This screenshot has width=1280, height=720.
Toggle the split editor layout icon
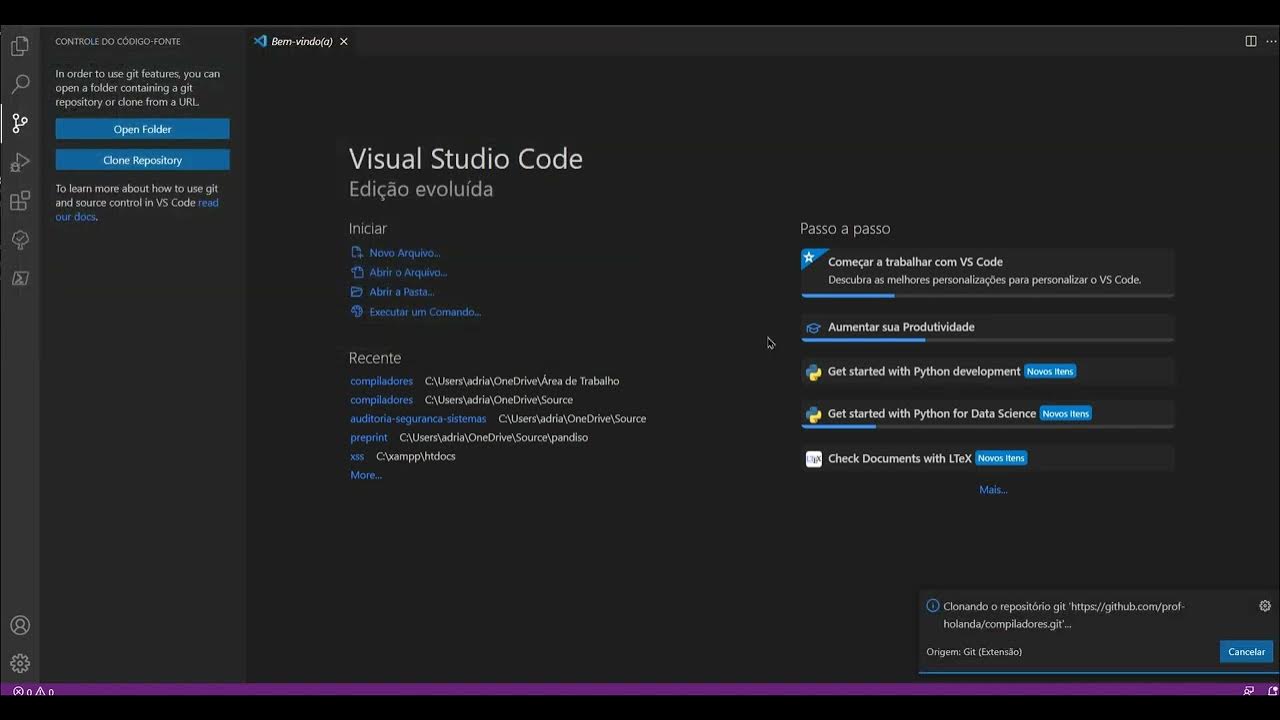pyautogui.click(x=1251, y=41)
